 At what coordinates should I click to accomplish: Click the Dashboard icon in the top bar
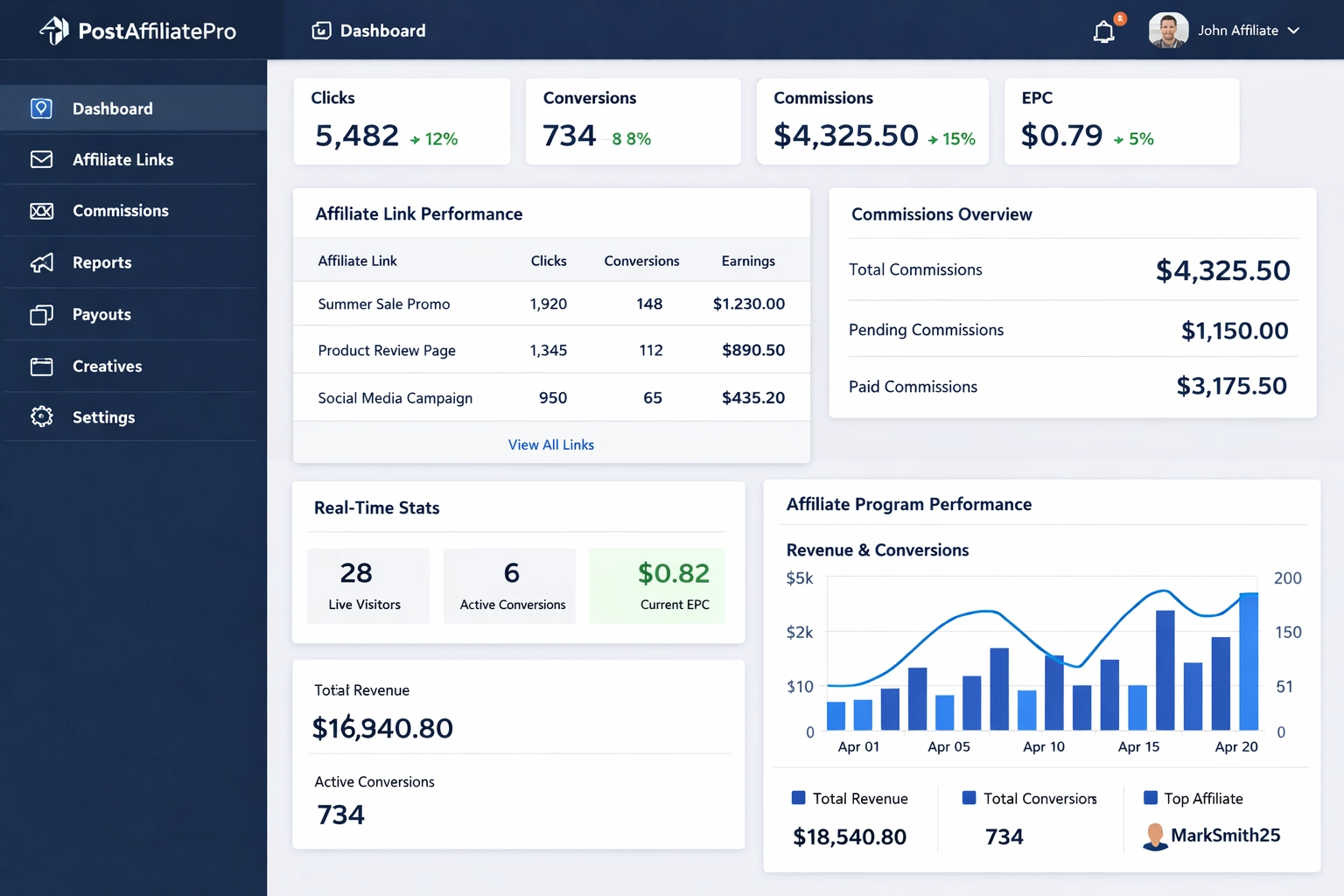pyautogui.click(x=321, y=30)
